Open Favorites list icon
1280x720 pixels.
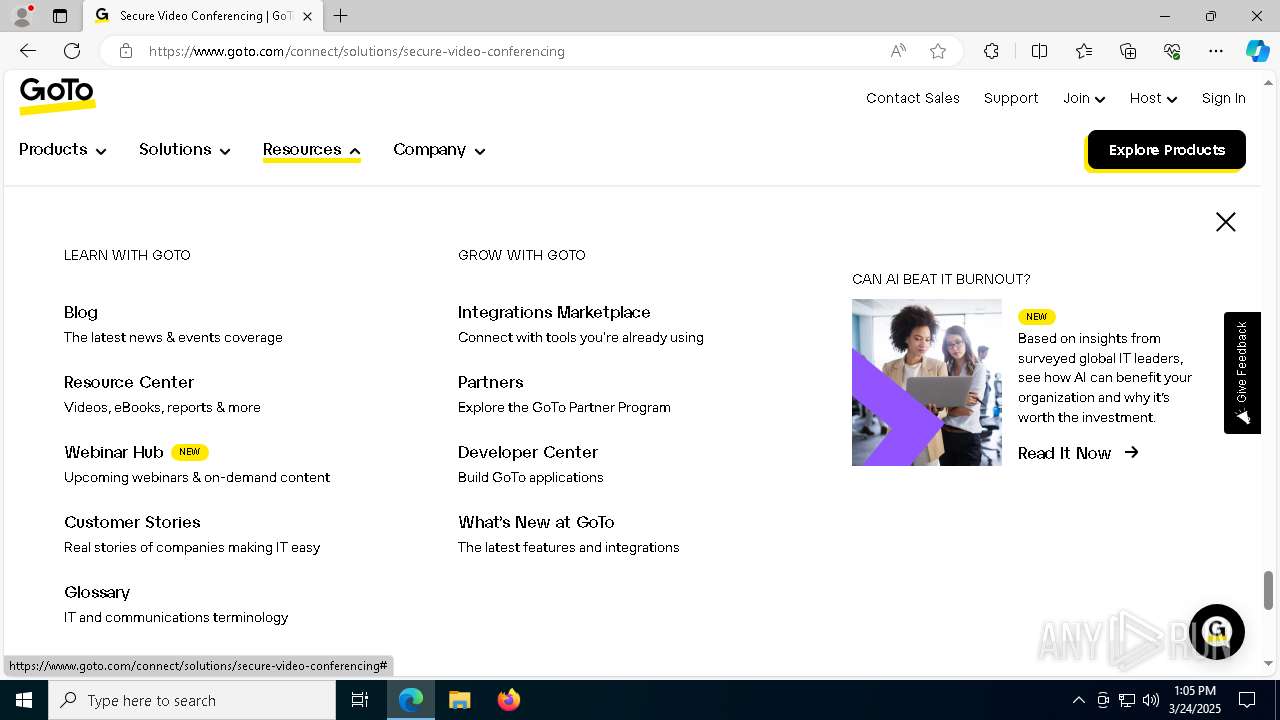click(x=1084, y=51)
